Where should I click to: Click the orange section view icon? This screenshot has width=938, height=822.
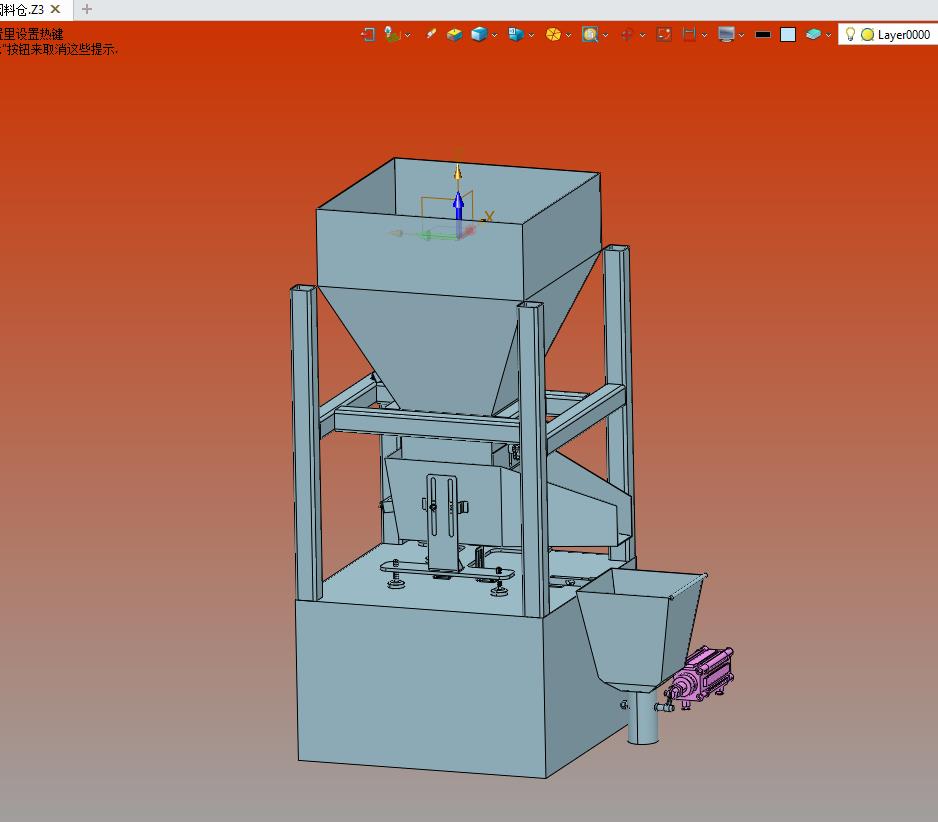point(553,35)
